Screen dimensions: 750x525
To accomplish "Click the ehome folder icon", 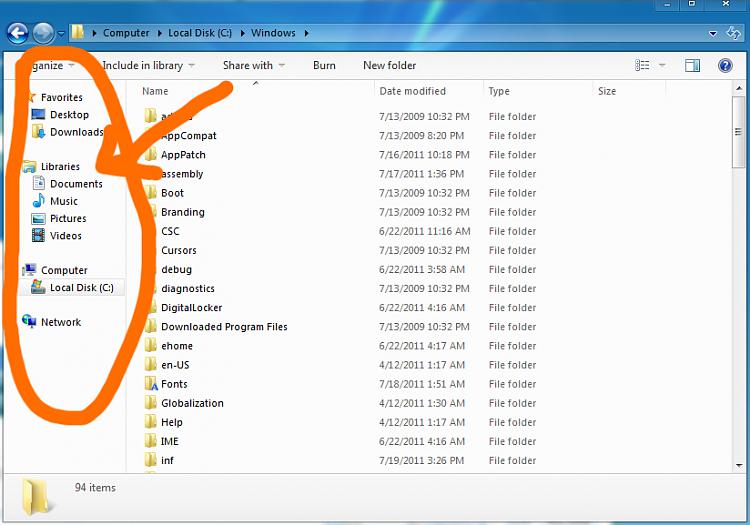I will (x=151, y=345).
